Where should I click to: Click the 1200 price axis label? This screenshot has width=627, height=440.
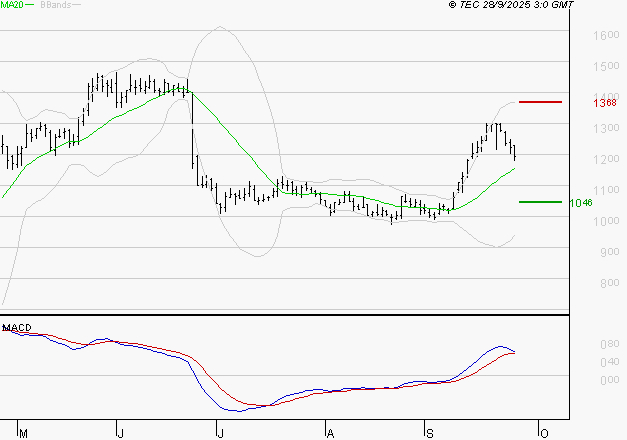click(x=606, y=159)
